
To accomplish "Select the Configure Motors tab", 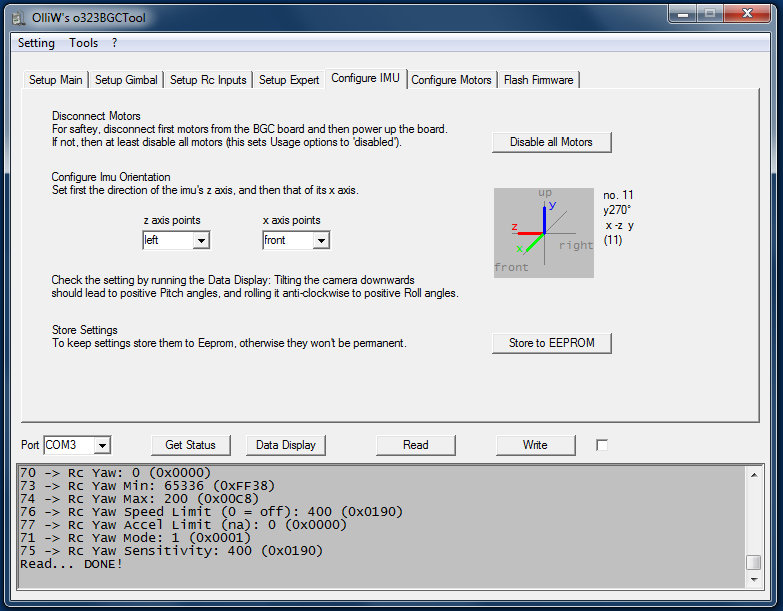I will (x=451, y=80).
